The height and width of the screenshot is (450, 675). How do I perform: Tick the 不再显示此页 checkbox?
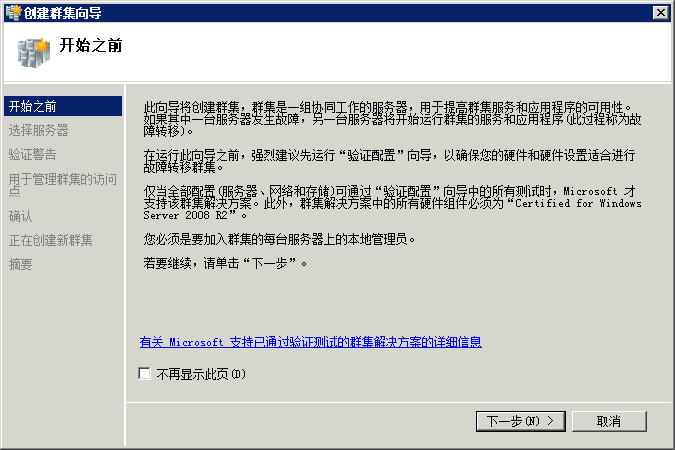pyautogui.click(x=145, y=373)
